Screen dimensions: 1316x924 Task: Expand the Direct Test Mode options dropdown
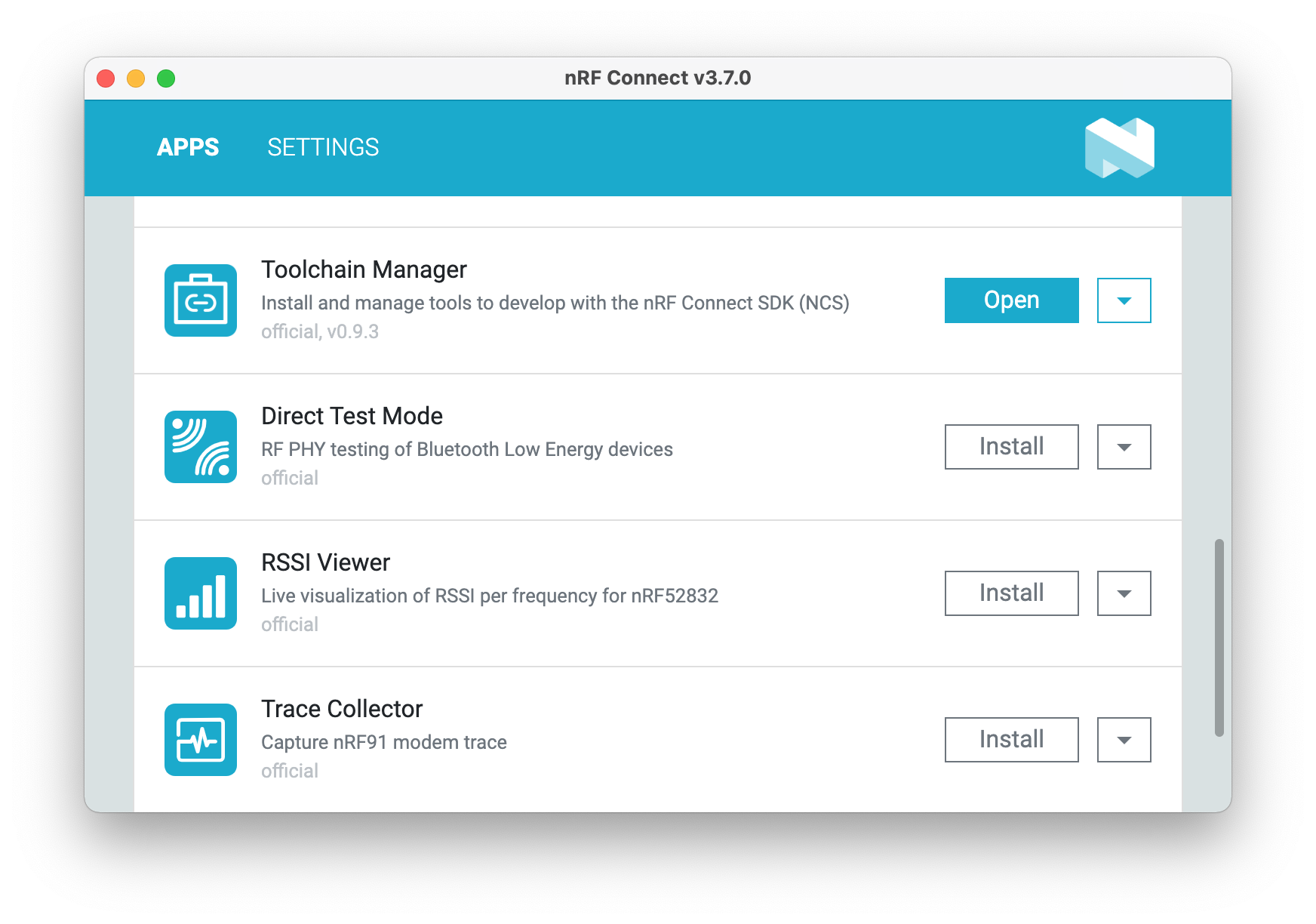[1124, 447]
